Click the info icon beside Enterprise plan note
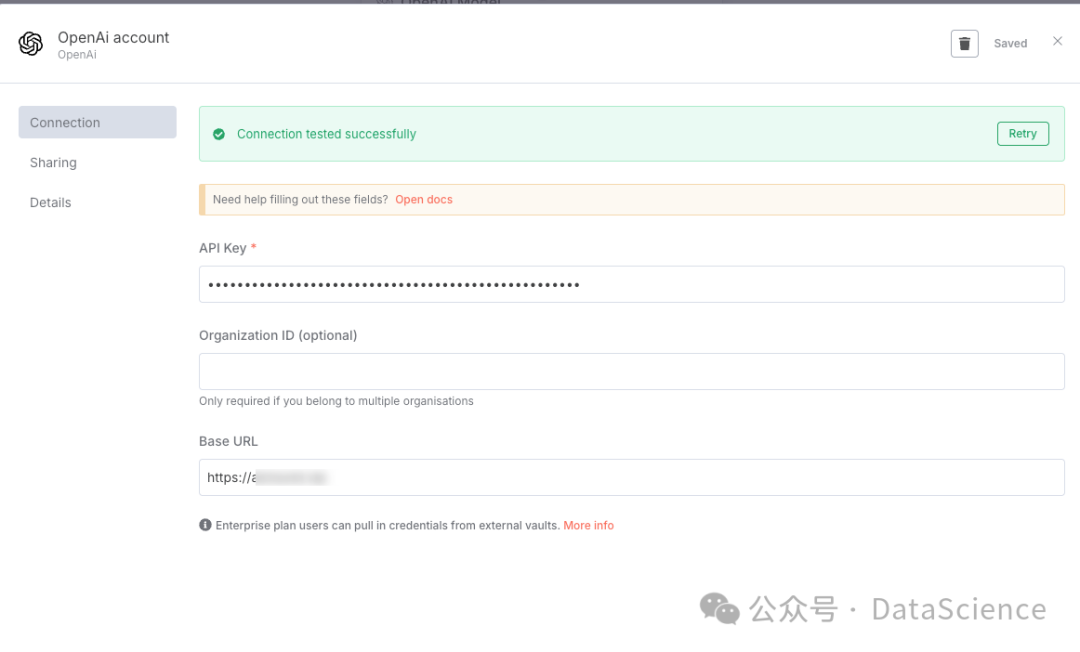1080x652 pixels. (205, 525)
